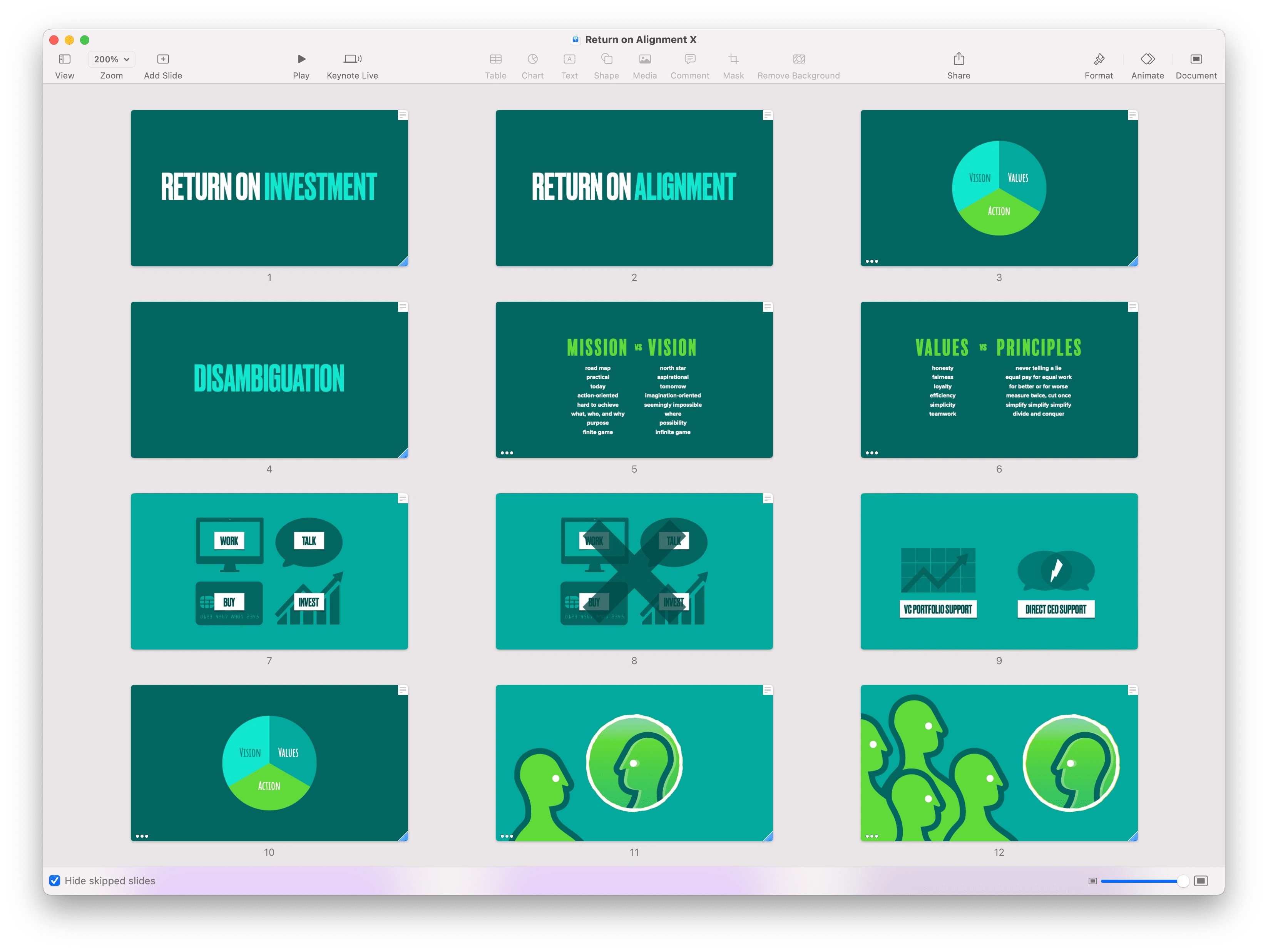The image size is (1268, 952).
Task: Select slide 10 pie chart thumbnail
Action: tap(269, 763)
